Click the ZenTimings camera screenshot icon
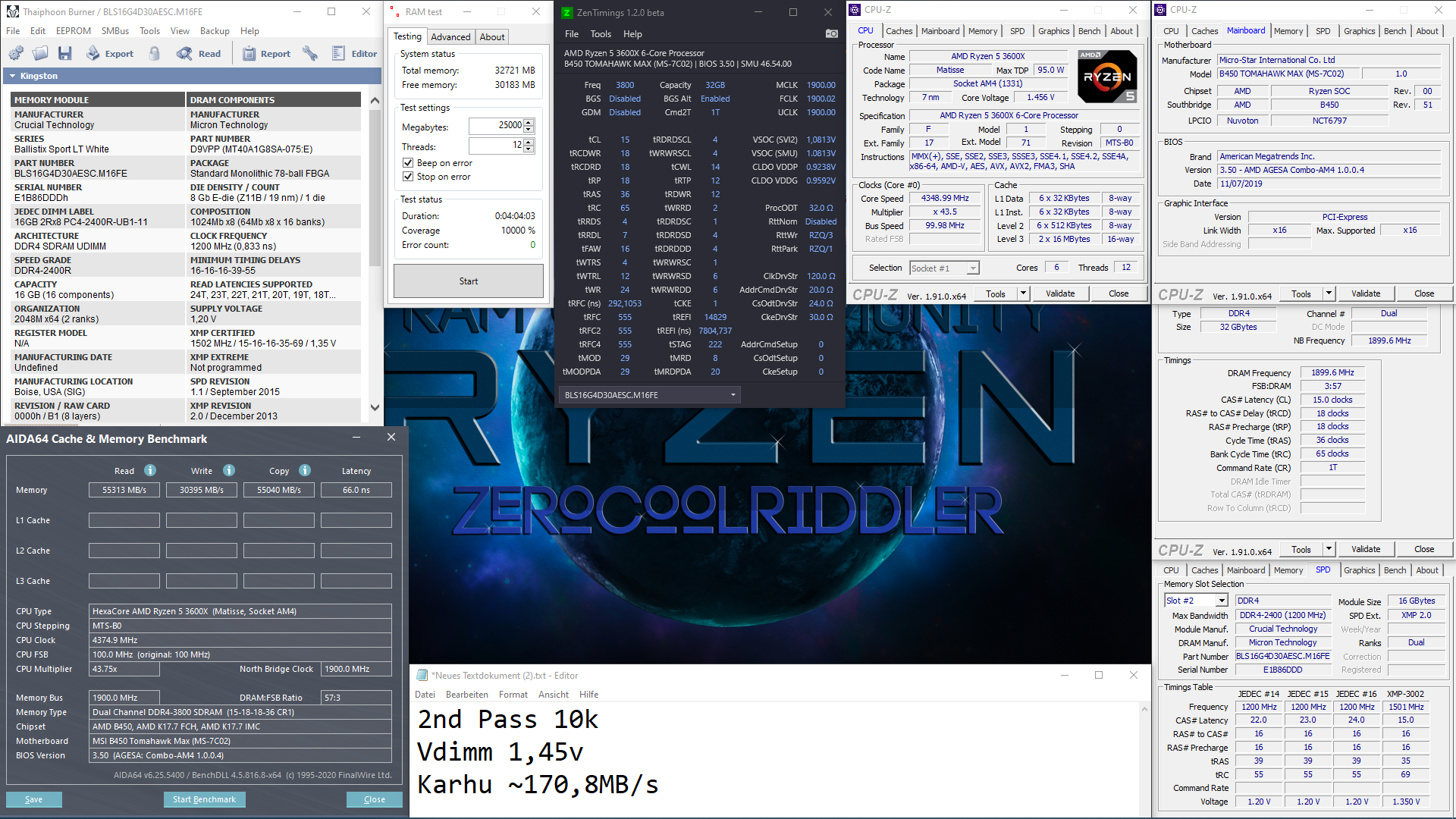 point(831,33)
